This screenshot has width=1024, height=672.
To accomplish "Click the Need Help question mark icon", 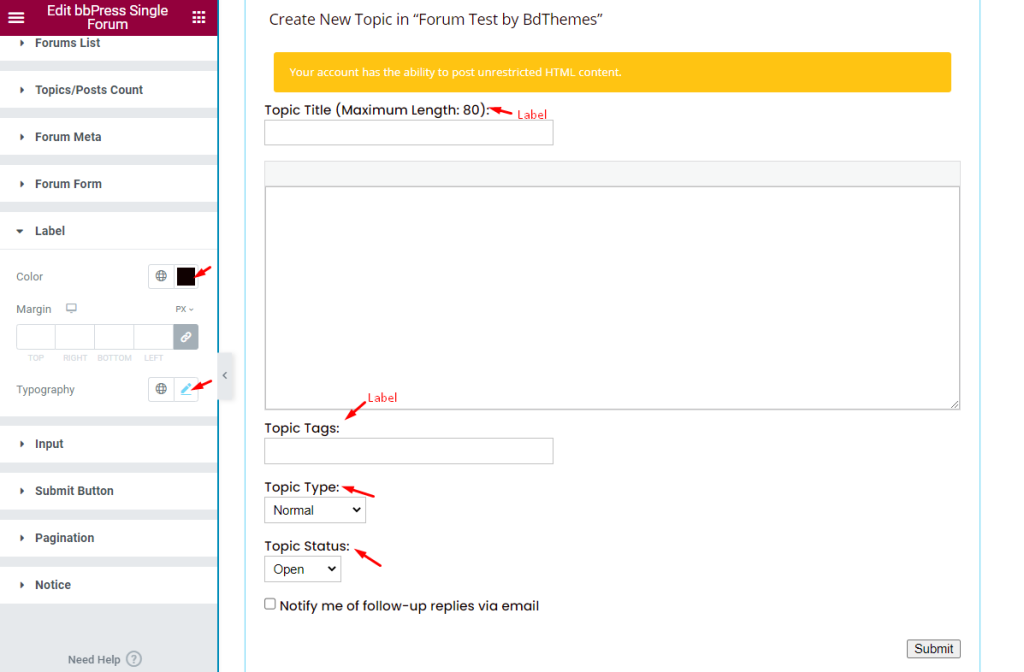I will click(134, 659).
